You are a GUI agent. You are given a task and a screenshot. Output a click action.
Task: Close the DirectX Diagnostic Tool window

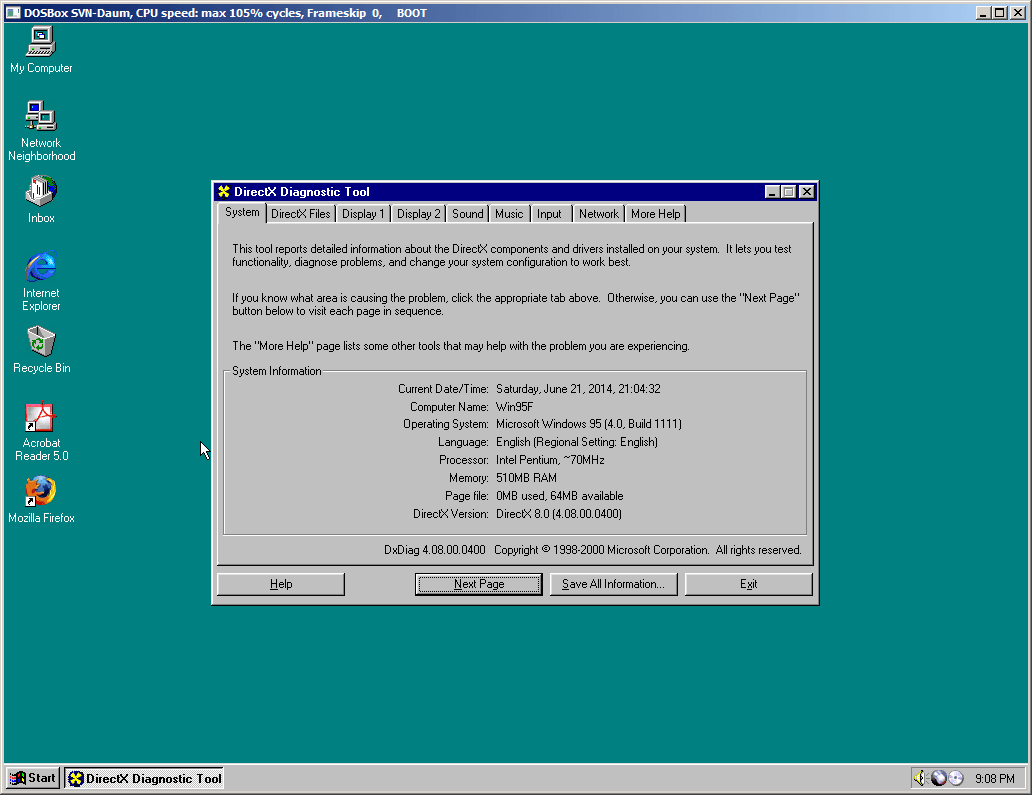pyautogui.click(x=807, y=192)
